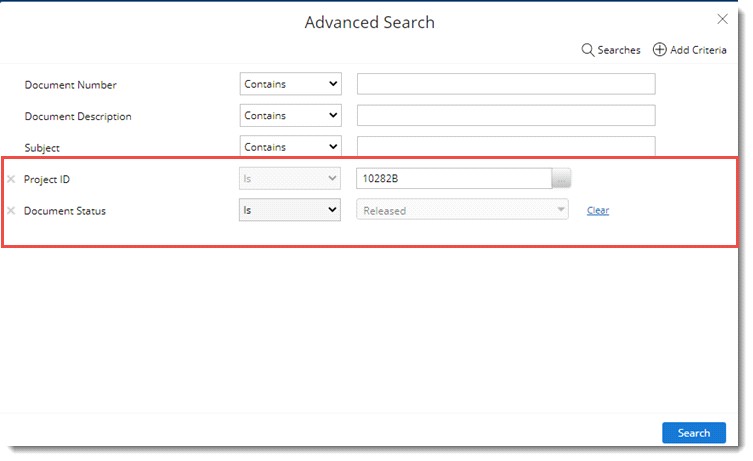Focus the Document Description text field

[x=505, y=116]
